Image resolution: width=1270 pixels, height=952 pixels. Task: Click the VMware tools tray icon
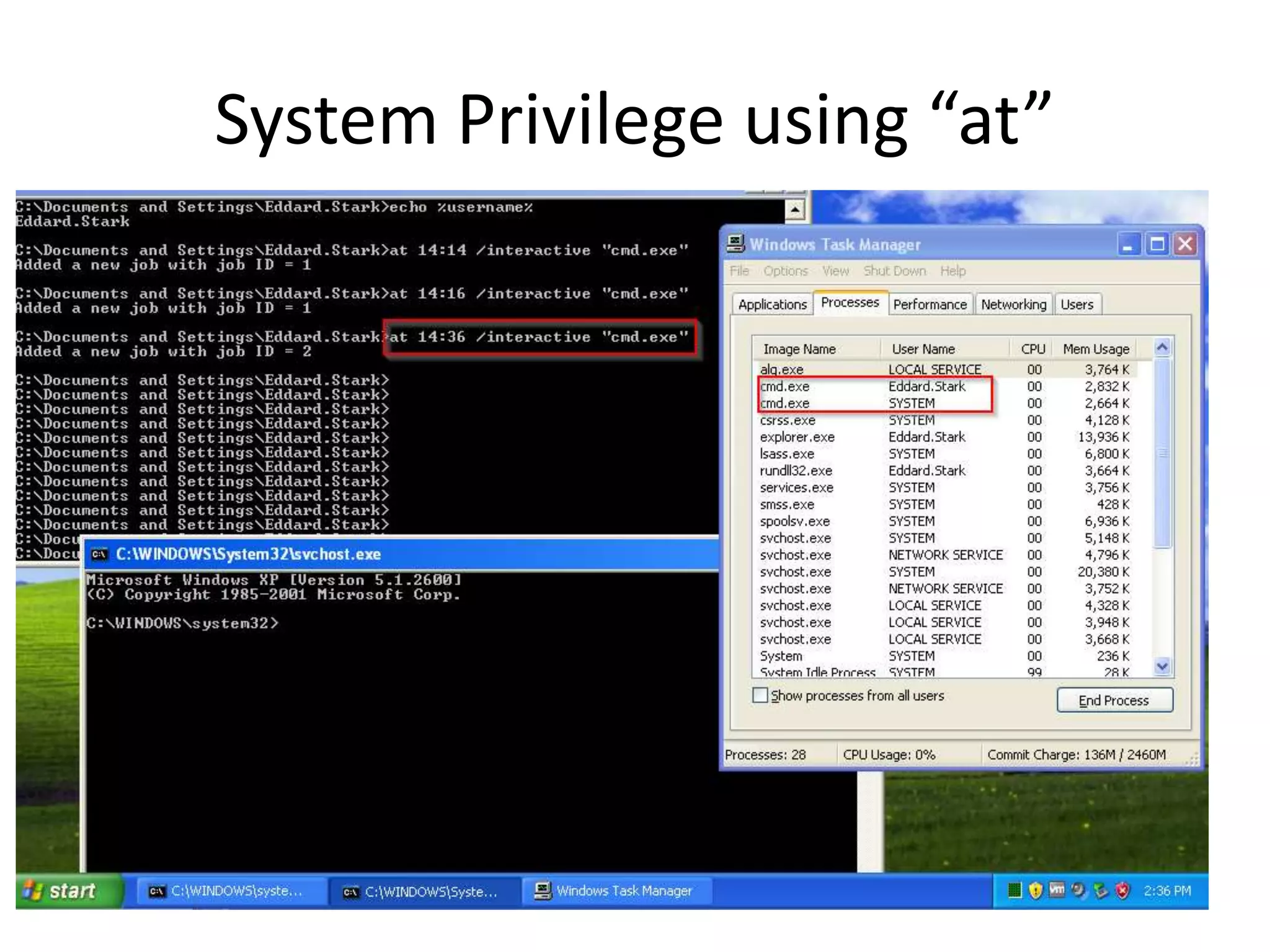[x=1057, y=890]
